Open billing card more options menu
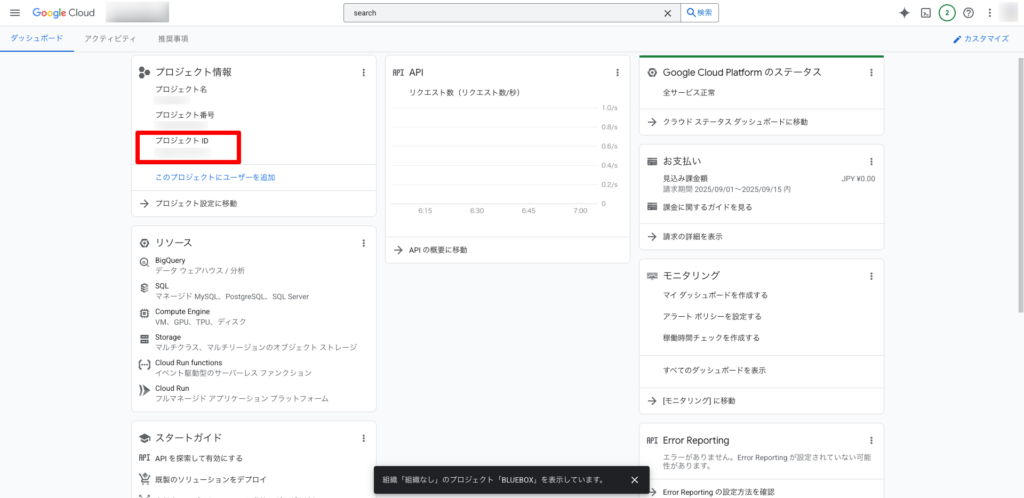The width and height of the screenshot is (1024, 498). click(871, 161)
